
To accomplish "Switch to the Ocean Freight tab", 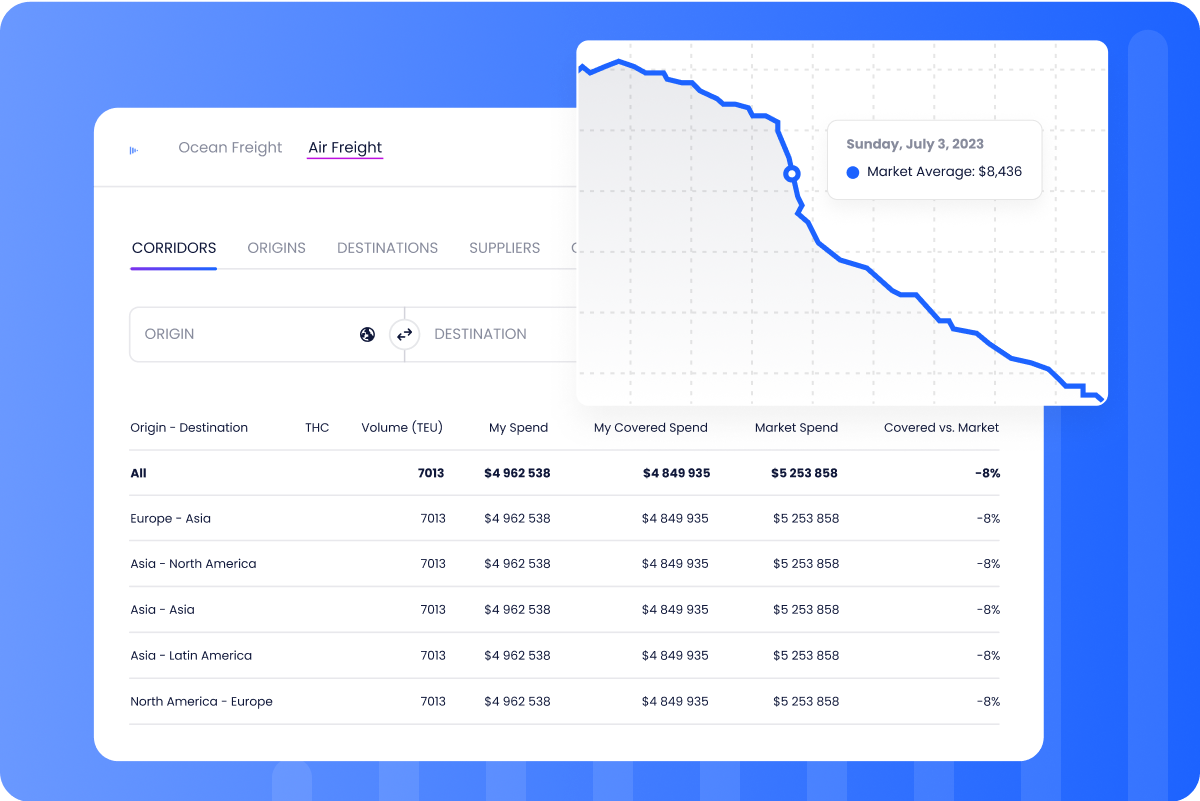I will 230,147.
